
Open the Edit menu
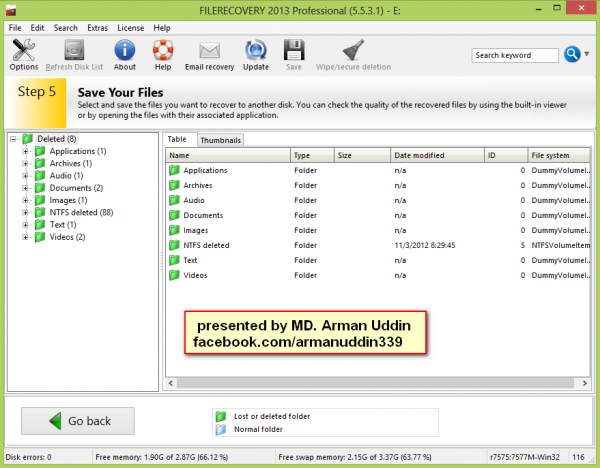coord(37,28)
